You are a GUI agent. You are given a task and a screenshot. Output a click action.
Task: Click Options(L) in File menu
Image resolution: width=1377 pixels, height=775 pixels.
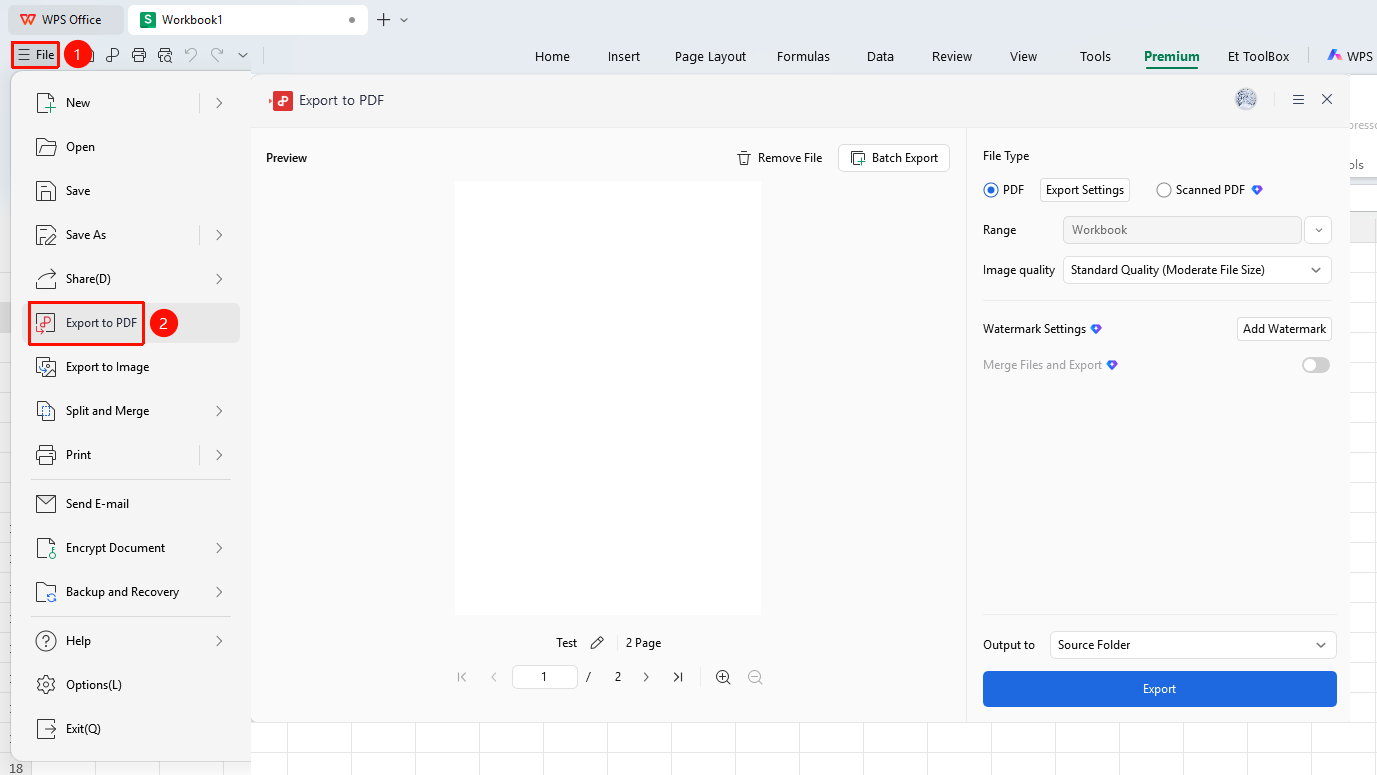[x=131, y=685]
